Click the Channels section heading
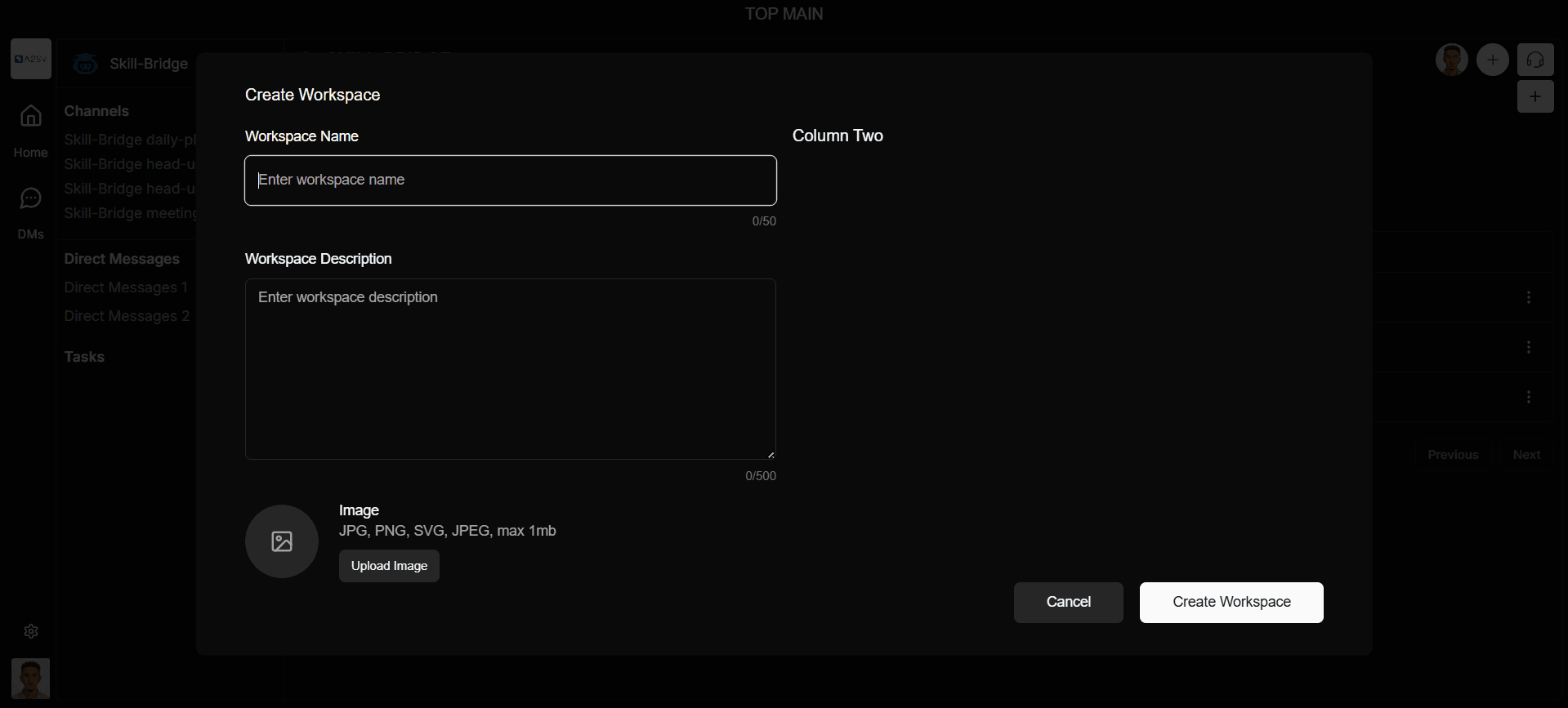The image size is (1568, 708). click(96, 111)
